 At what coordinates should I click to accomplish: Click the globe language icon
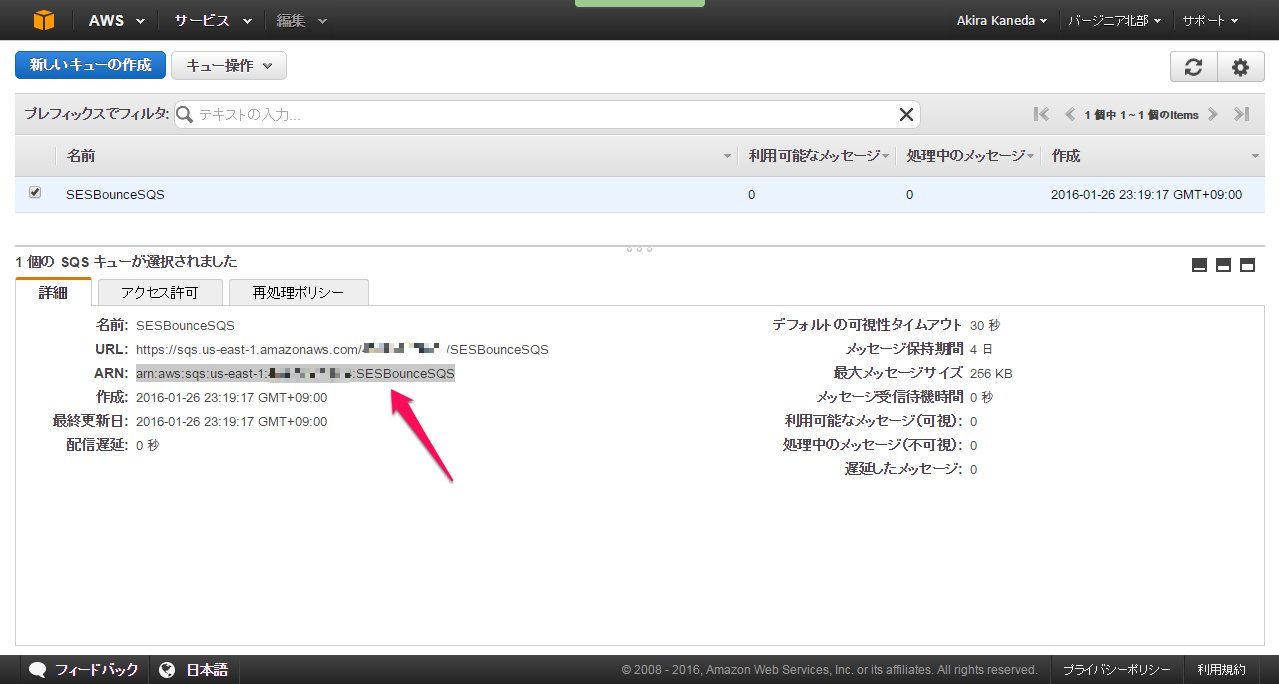167,670
